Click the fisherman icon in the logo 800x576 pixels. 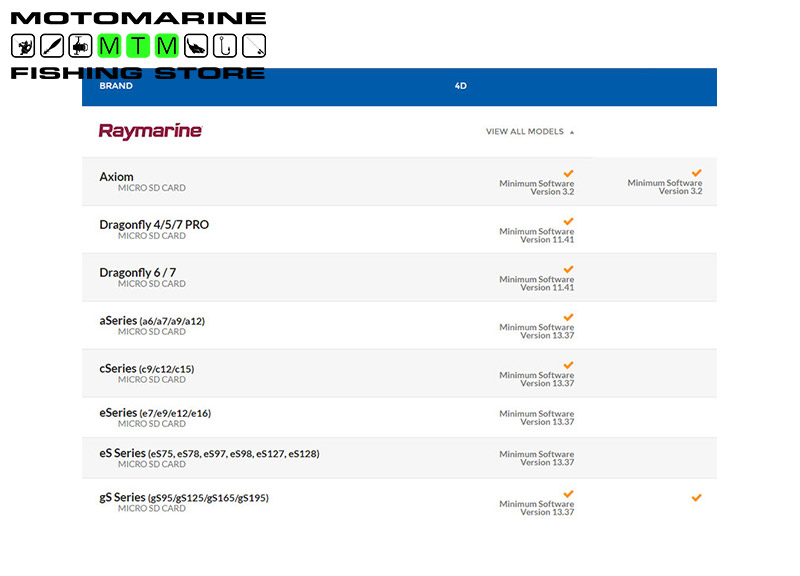[x=22, y=46]
